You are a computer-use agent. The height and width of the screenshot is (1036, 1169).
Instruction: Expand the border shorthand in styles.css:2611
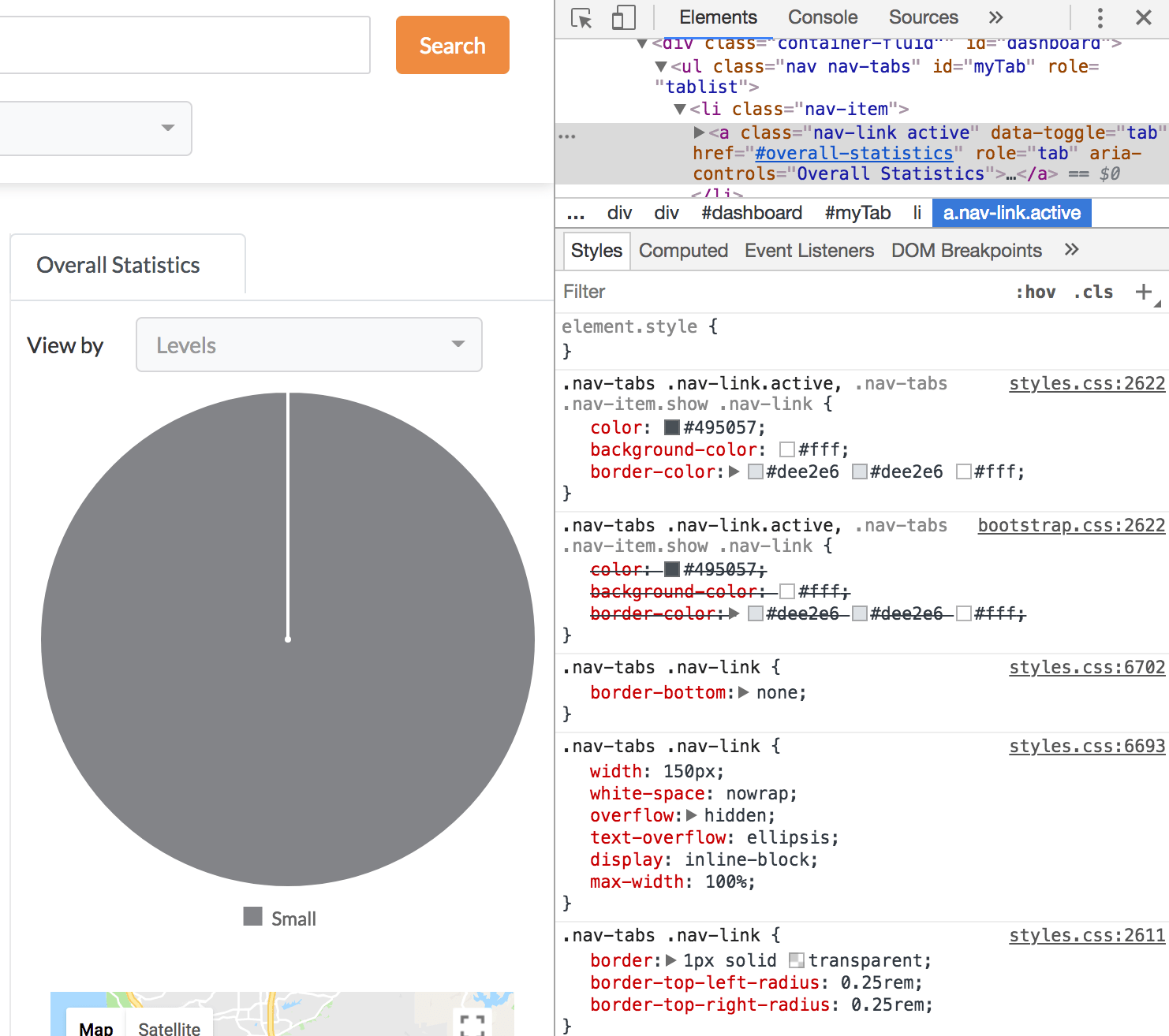click(671, 960)
